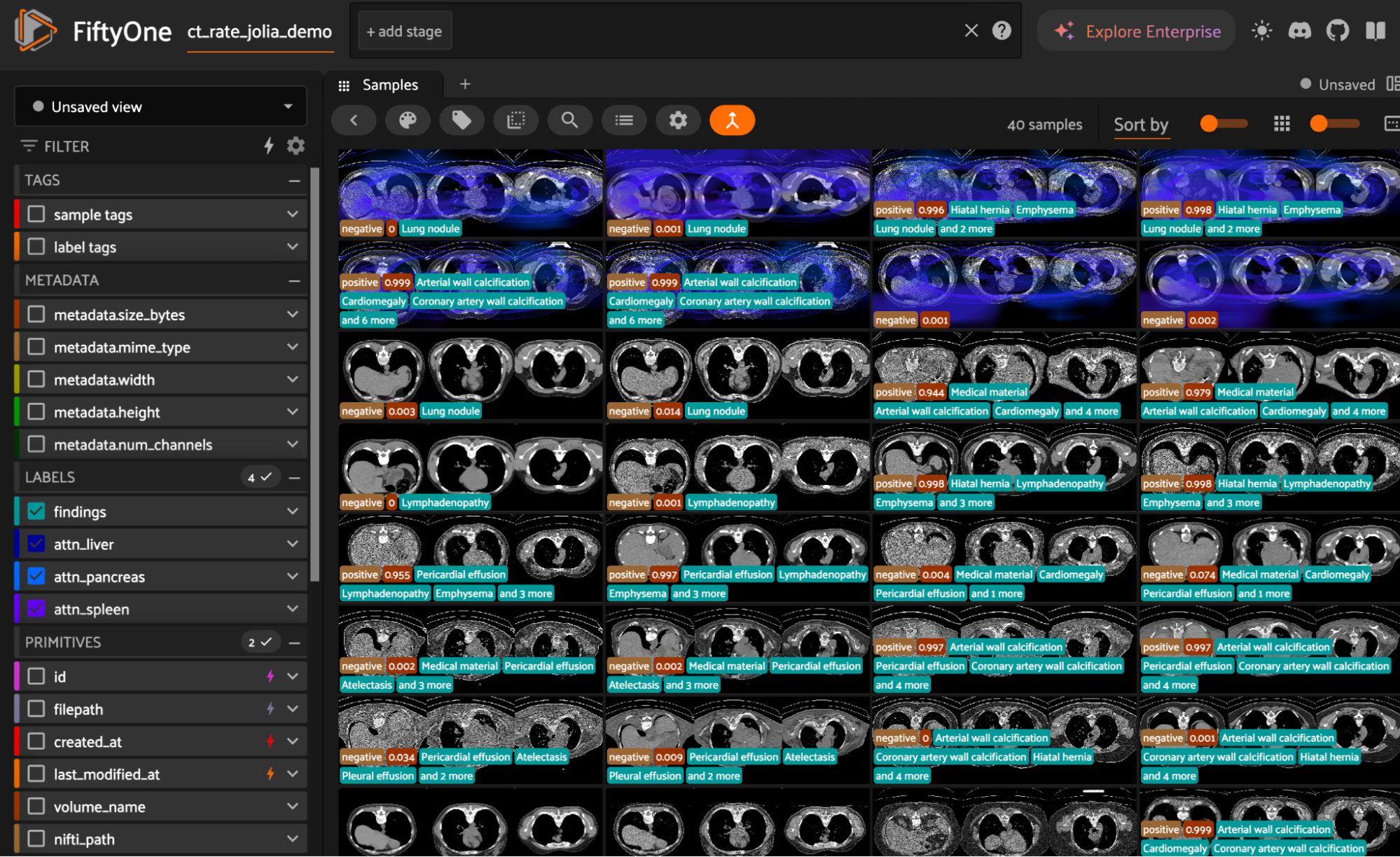Open the help question mark icon
1400x857 pixels.
click(1002, 30)
